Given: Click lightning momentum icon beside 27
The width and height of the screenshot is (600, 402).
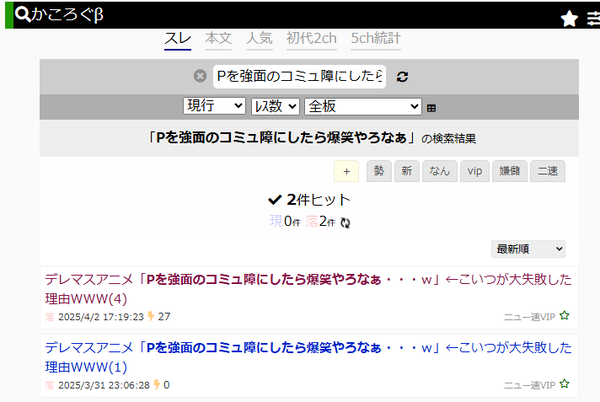Looking at the screenshot, I should [151, 316].
